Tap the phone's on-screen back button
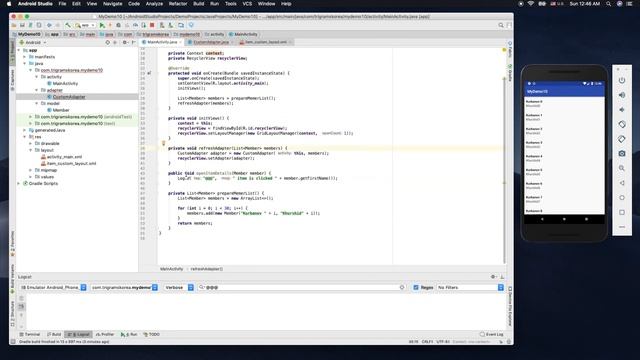The width and height of the screenshot is (640, 360). point(542,219)
